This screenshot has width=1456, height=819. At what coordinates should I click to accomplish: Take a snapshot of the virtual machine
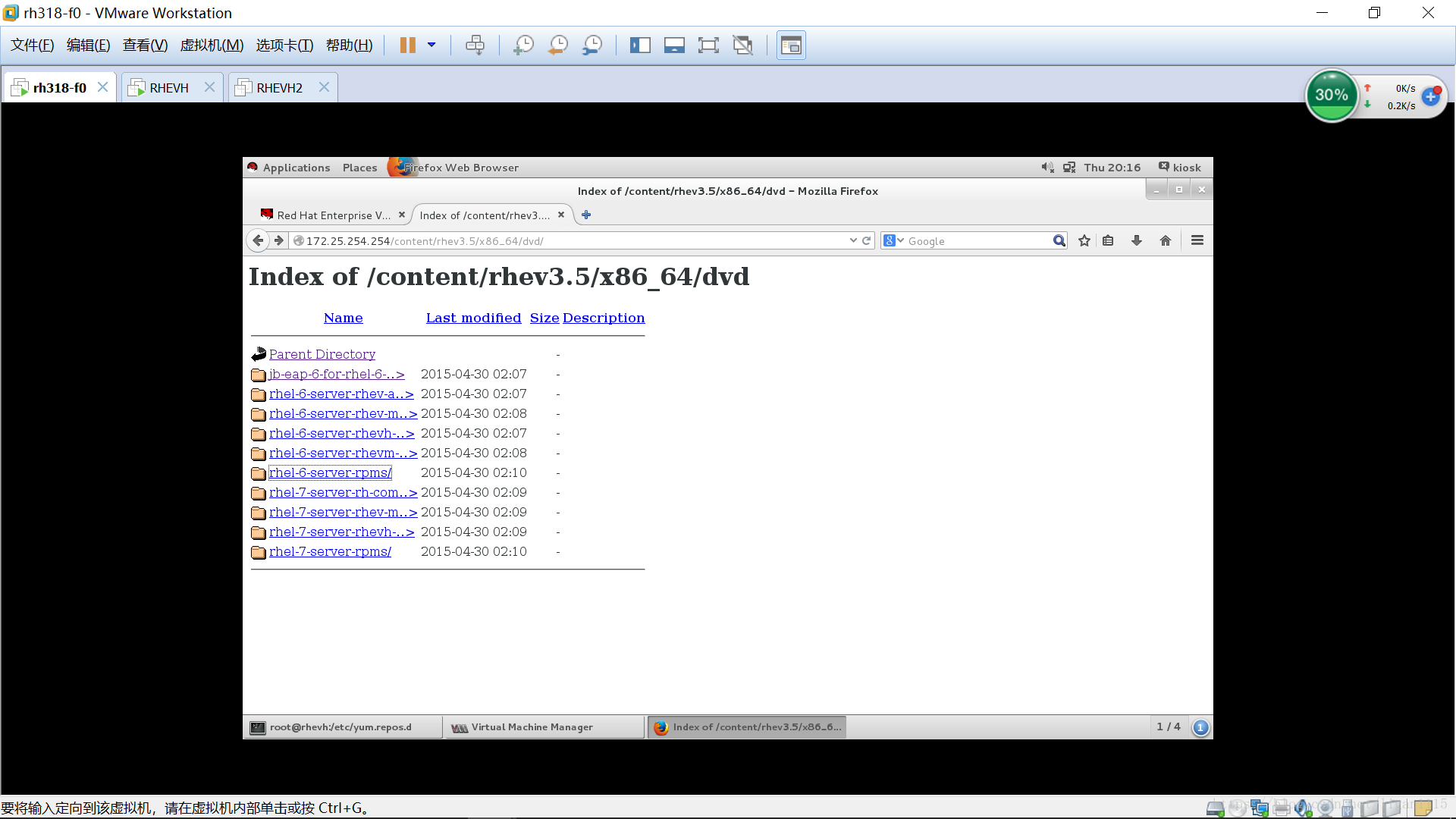[523, 45]
